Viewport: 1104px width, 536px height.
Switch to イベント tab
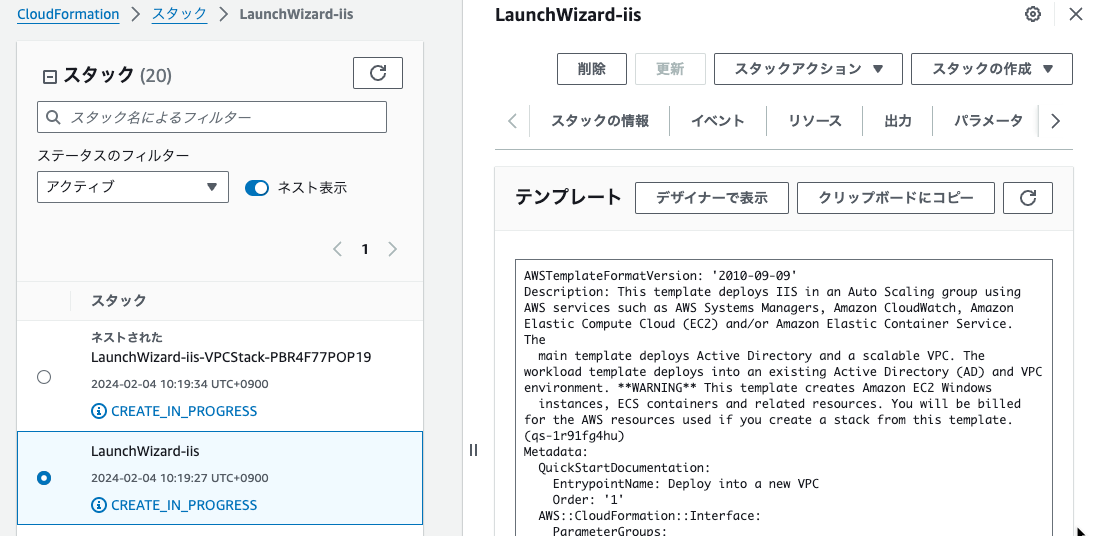pyautogui.click(x=717, y=121)
